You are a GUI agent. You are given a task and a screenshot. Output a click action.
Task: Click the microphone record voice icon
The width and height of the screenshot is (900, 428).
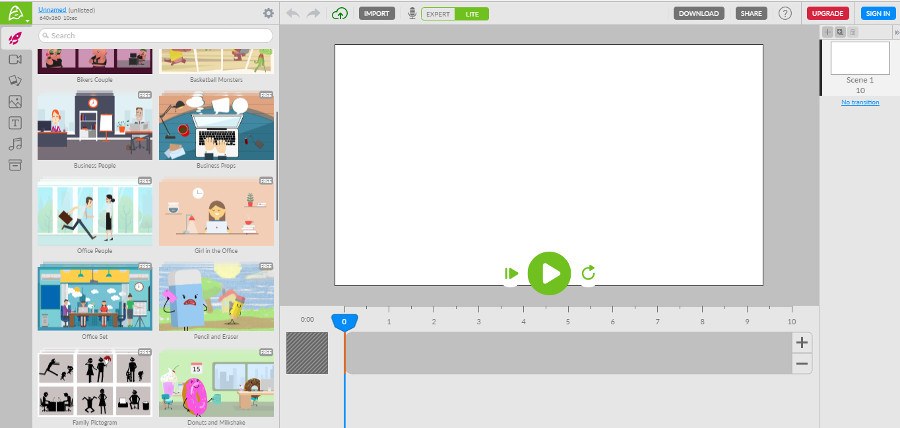[412, 13]
